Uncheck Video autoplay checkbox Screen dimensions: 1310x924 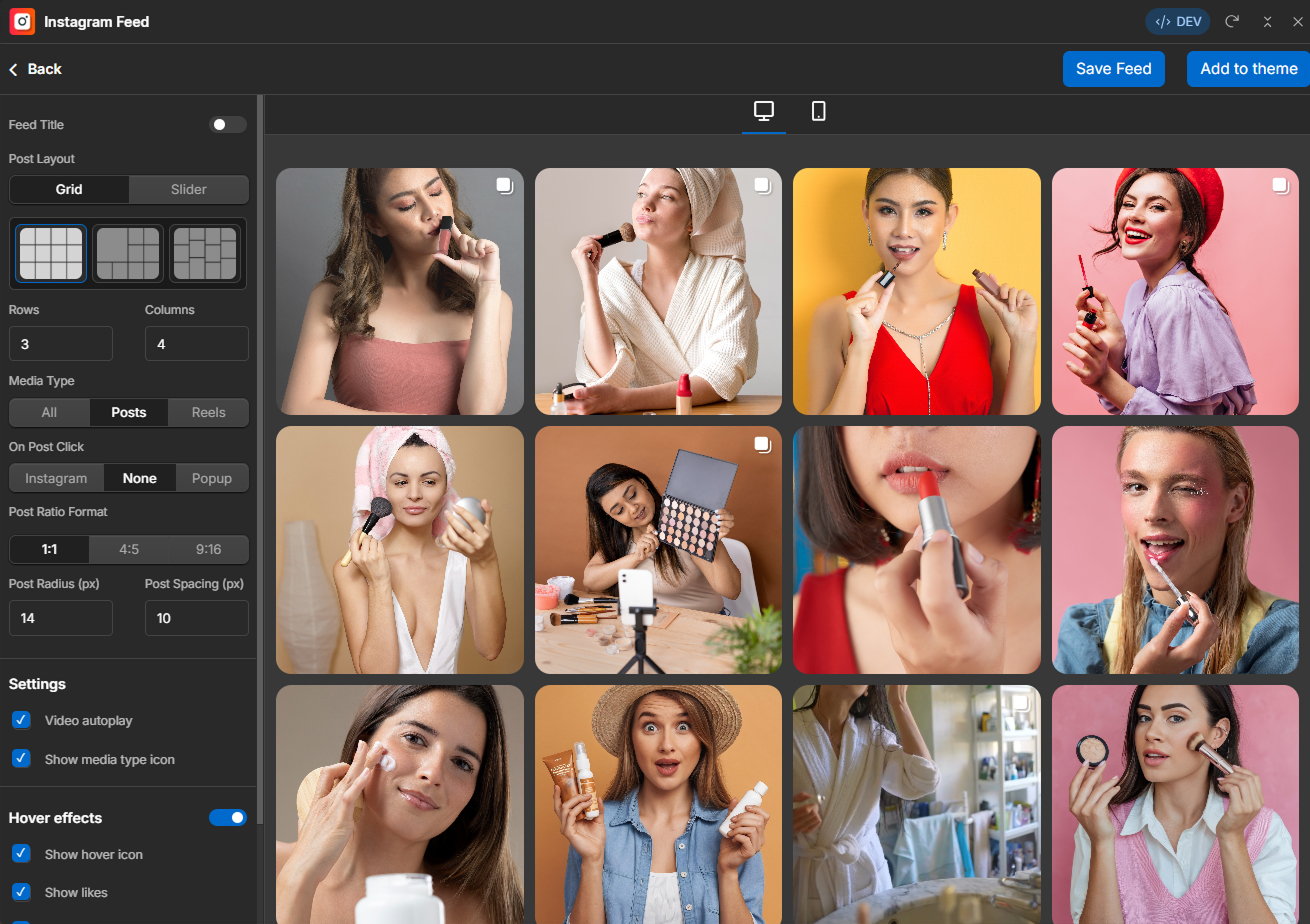point(21,721)
